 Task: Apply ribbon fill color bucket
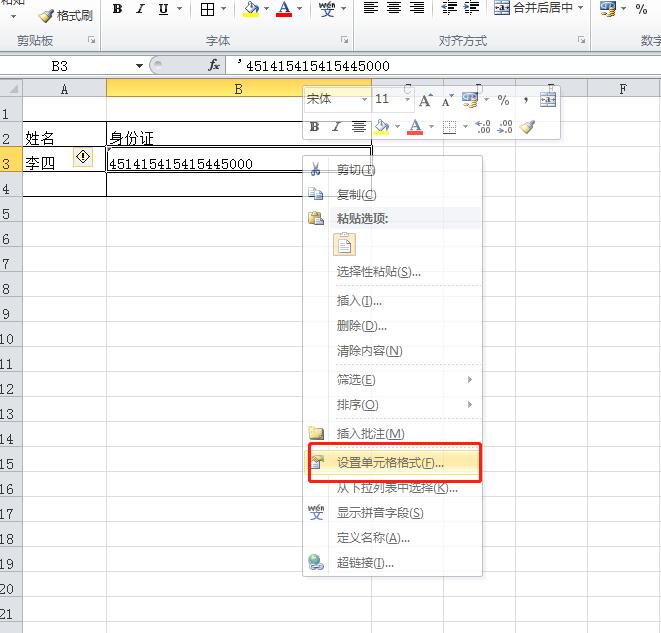251,9
